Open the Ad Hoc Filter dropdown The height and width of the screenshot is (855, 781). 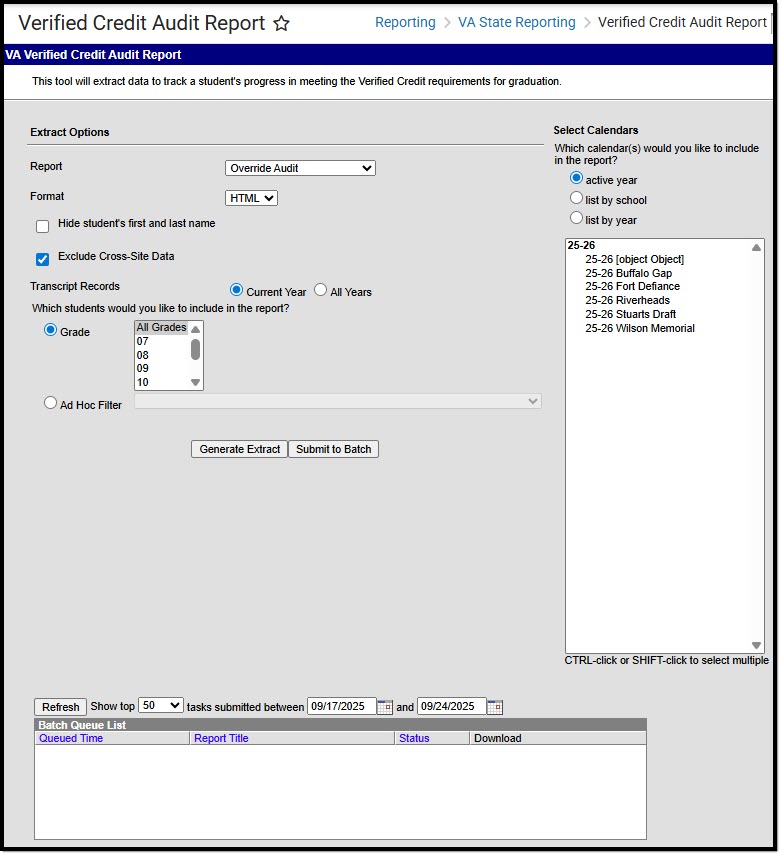tap(338, 401)
